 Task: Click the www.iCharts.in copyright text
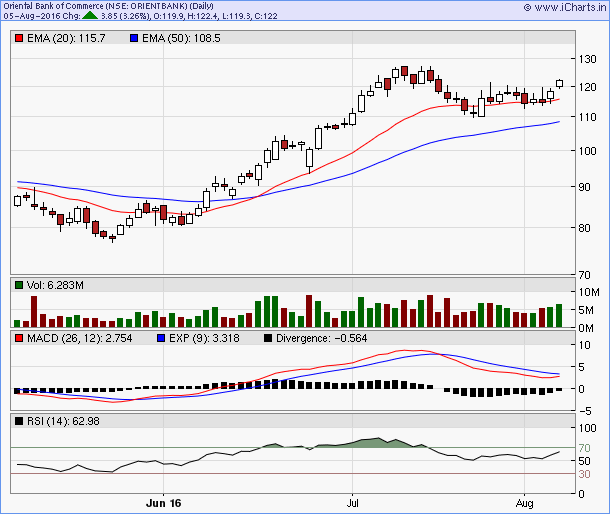pos(566,7)
